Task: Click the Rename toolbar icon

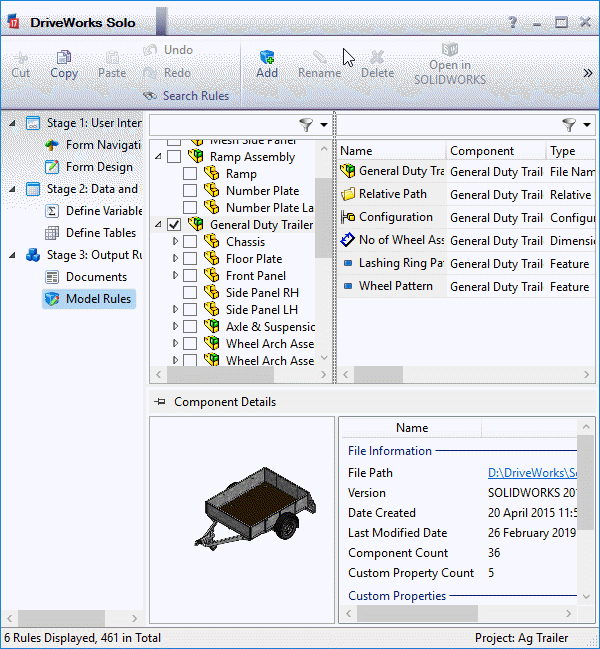Action: 319,57
